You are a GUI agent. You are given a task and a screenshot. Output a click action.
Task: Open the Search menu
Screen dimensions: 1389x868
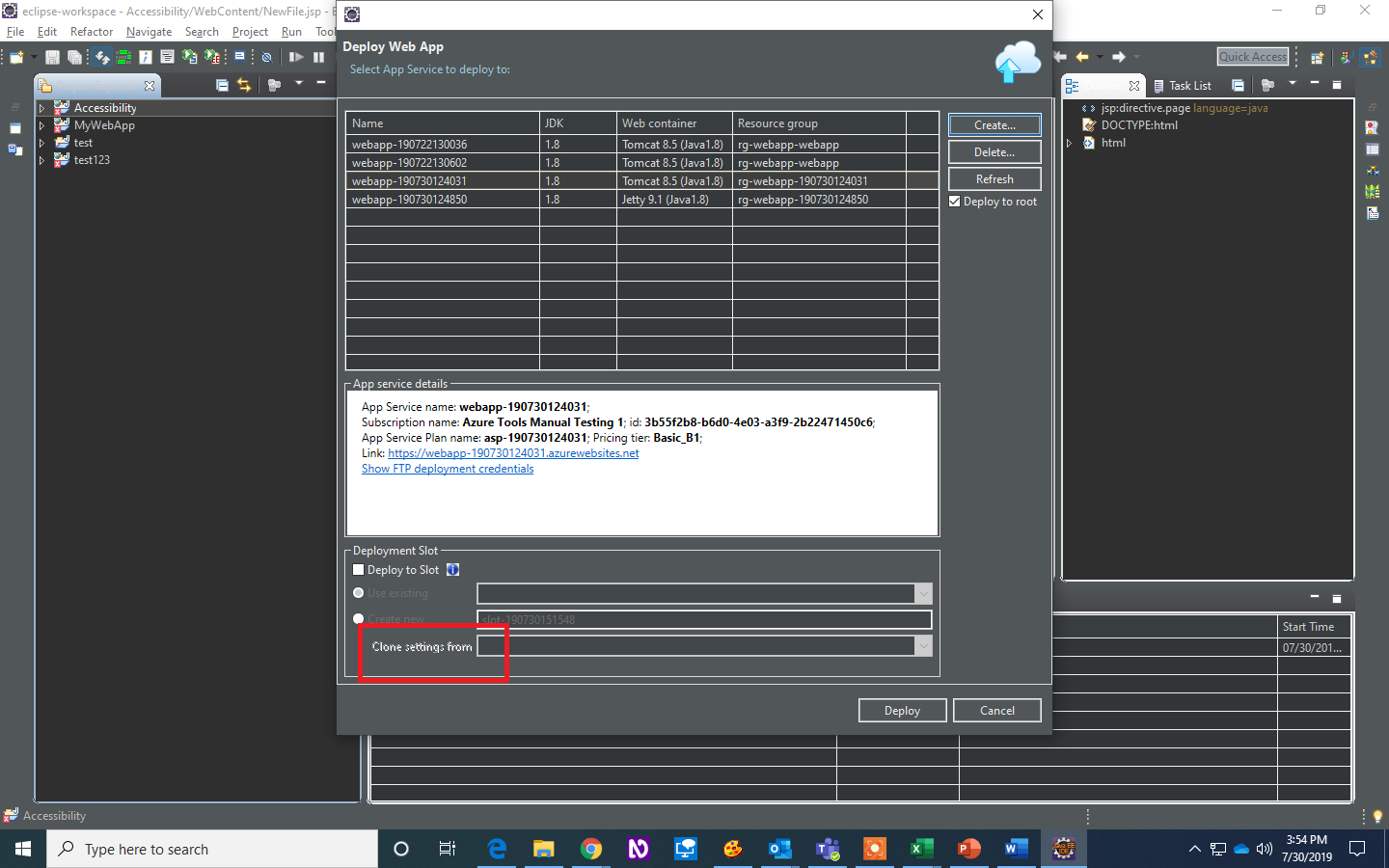click(202, 31)
